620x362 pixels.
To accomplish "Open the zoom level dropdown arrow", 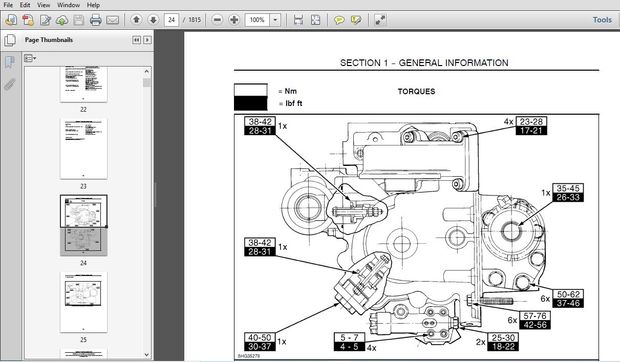I will (275, 20).
